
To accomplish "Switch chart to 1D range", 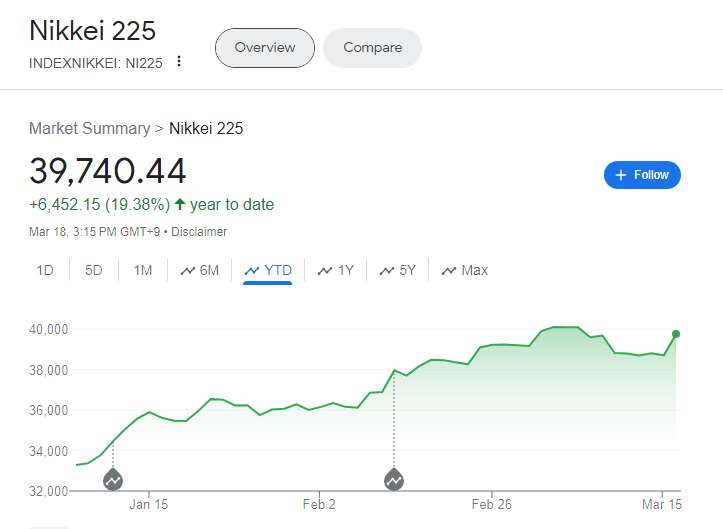I will 45,270.
